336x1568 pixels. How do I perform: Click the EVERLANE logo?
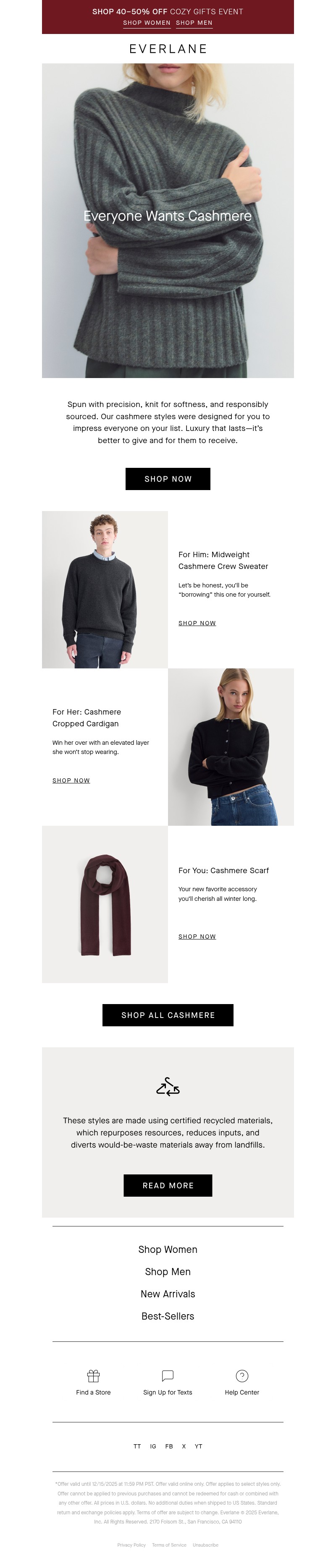[168, 49]
